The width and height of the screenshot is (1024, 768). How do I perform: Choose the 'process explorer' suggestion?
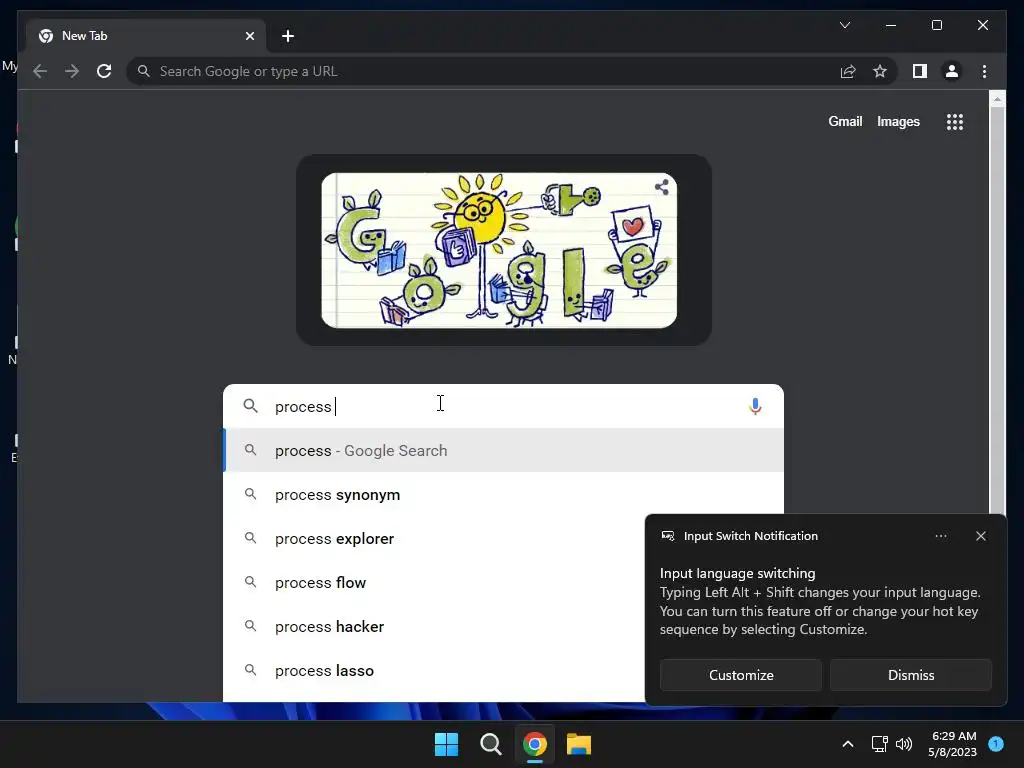pos(434,539)
